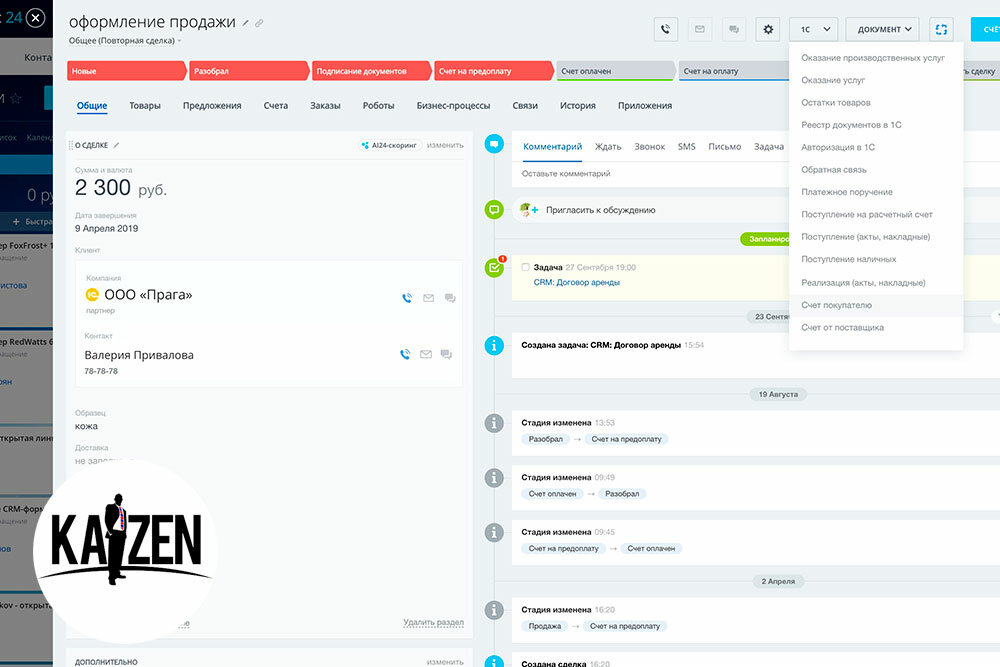Email company ООО «Прага» envelope icon

point(429,298)
